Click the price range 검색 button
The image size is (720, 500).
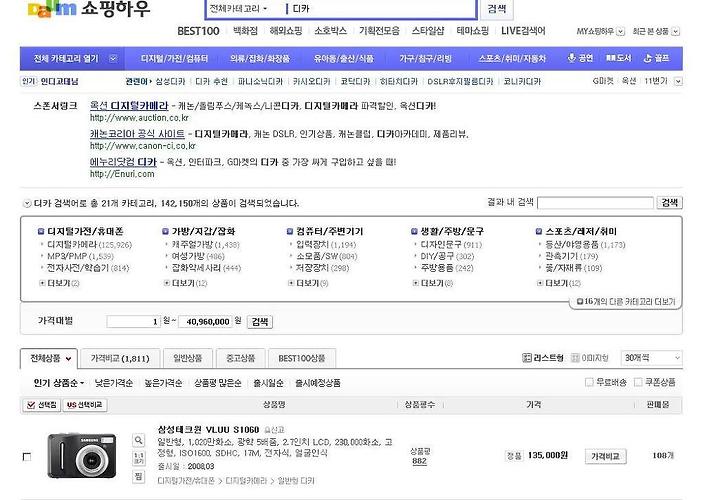click(260, 321)
